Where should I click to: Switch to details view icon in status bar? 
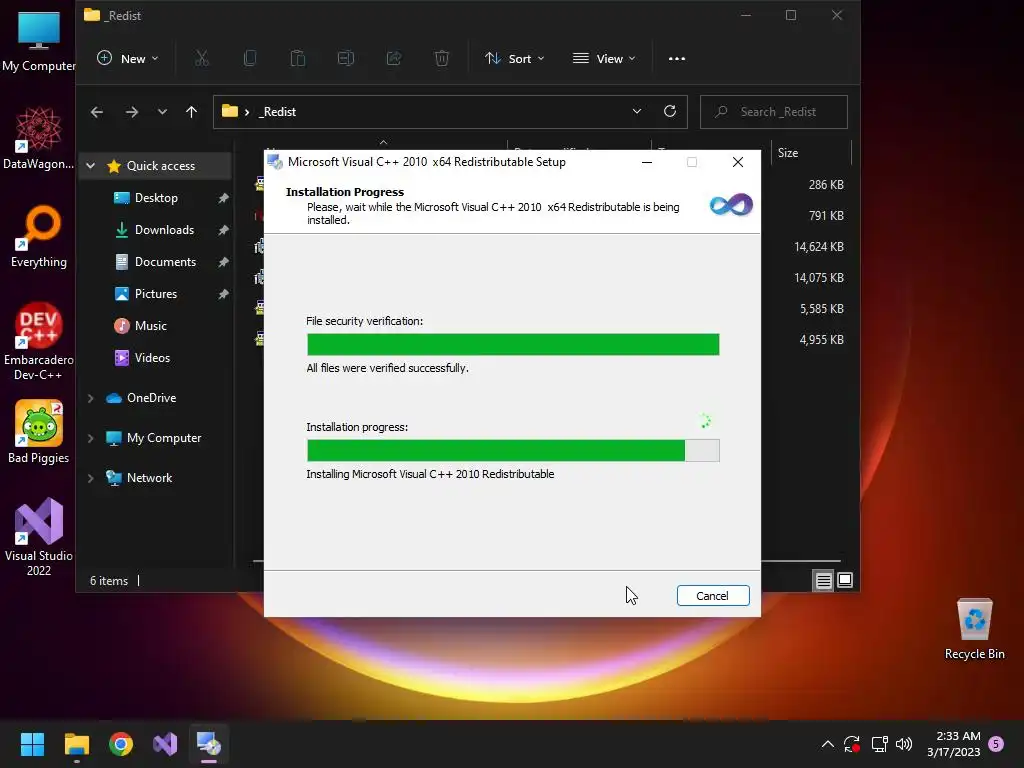(x=824, y=580)
